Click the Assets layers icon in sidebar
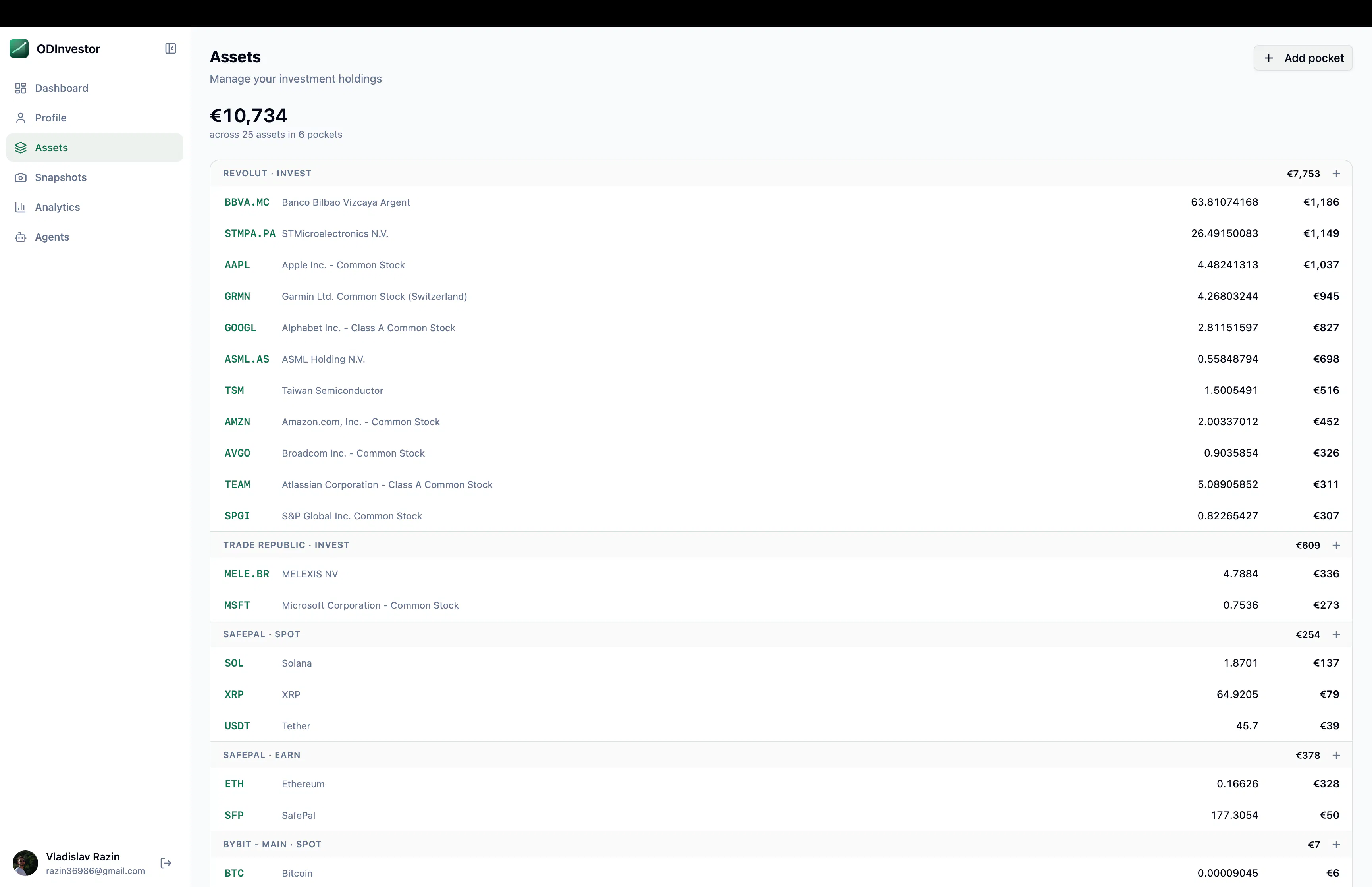The width and height of the screenshot is (1372, 887). (x=21, y=148)
